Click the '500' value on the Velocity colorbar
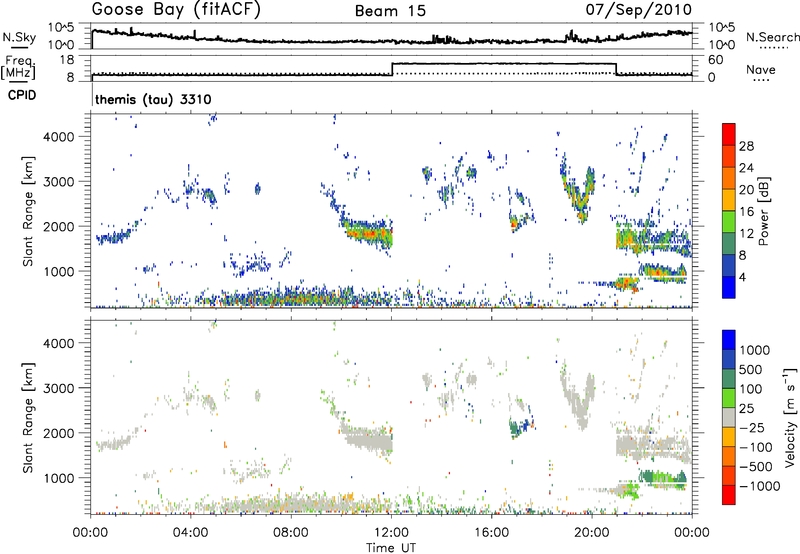800x554 pixels. tap(751, 369)
